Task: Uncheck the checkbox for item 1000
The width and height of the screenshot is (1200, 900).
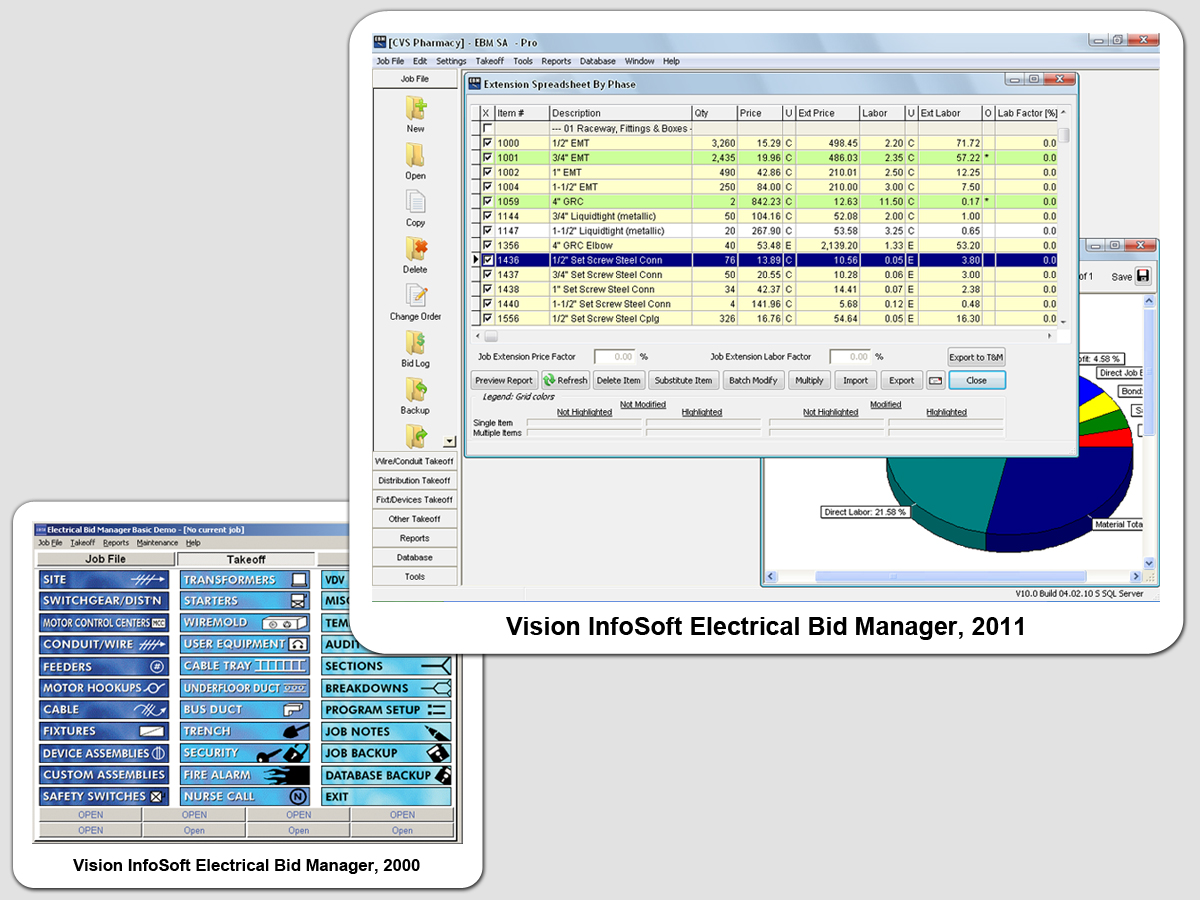Action: 487,143
